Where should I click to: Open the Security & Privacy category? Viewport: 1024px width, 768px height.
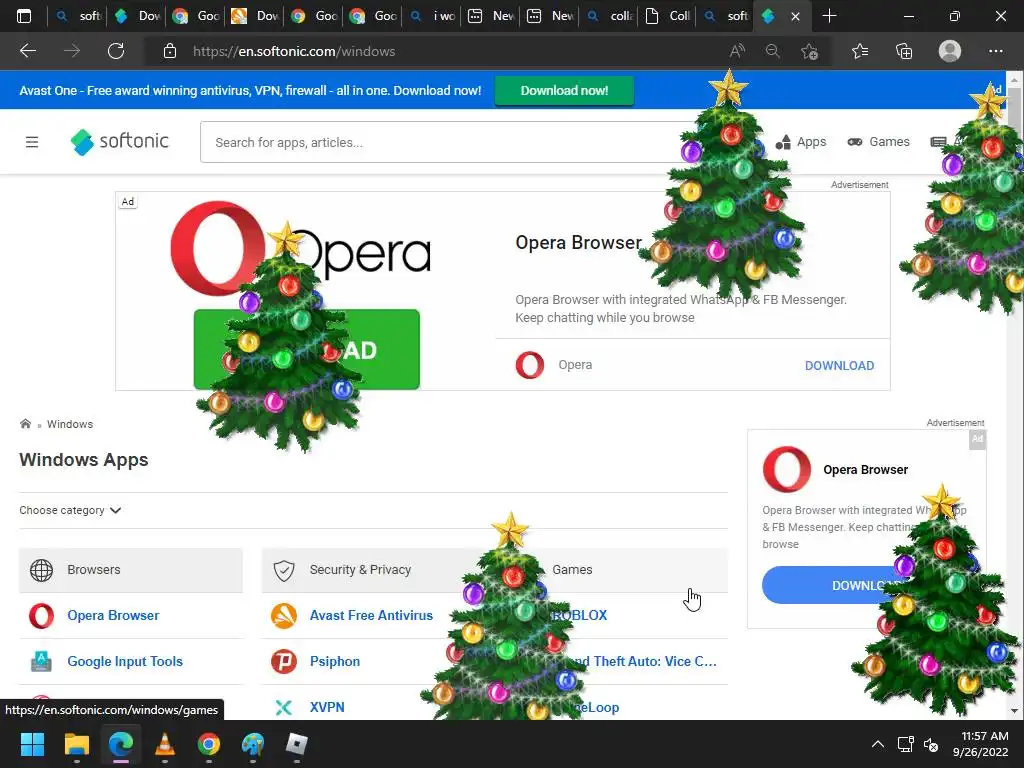(x=372, y=569)
